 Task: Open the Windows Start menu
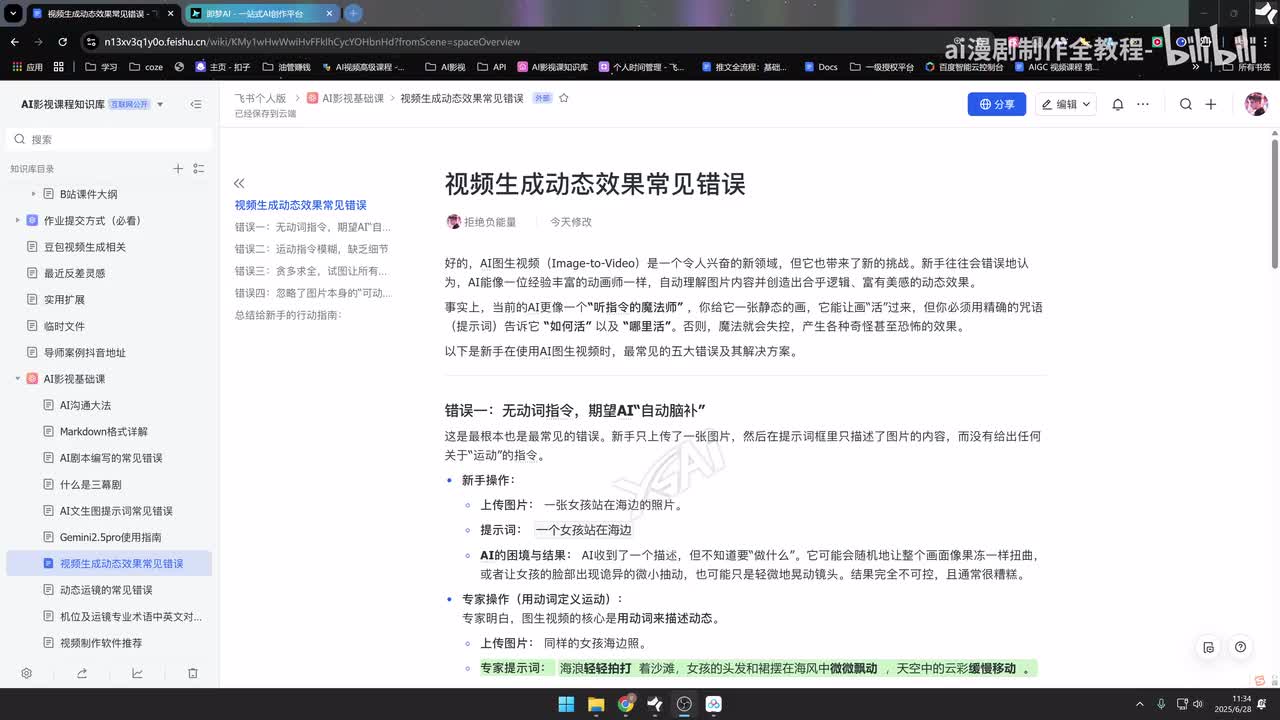567,704
